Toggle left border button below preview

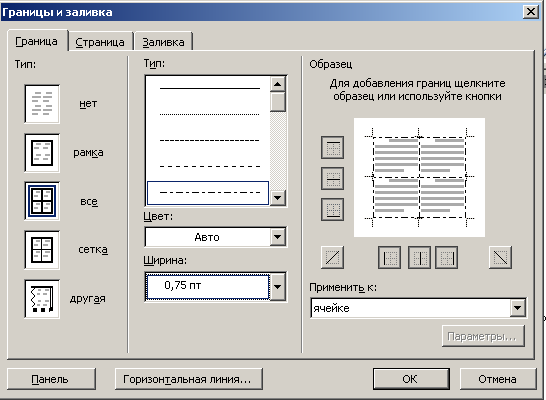click(x=390, y=258)
